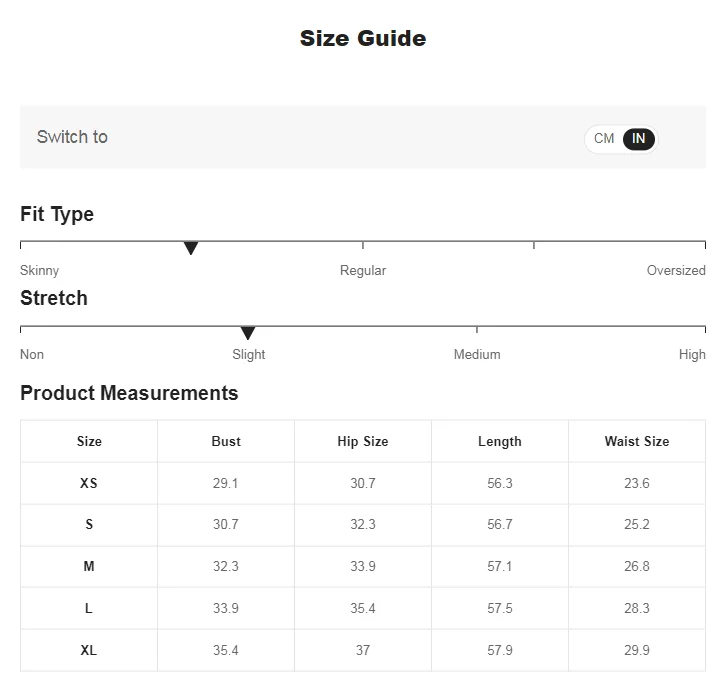
Task: Click the Stretch slider triangle marker
Action: (248, 333)
